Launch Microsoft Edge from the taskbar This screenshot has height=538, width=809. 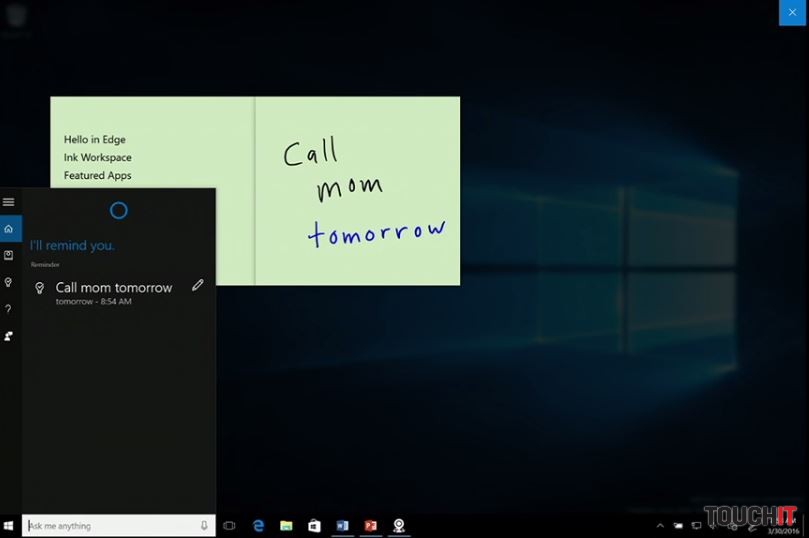(x=258, y=526)
